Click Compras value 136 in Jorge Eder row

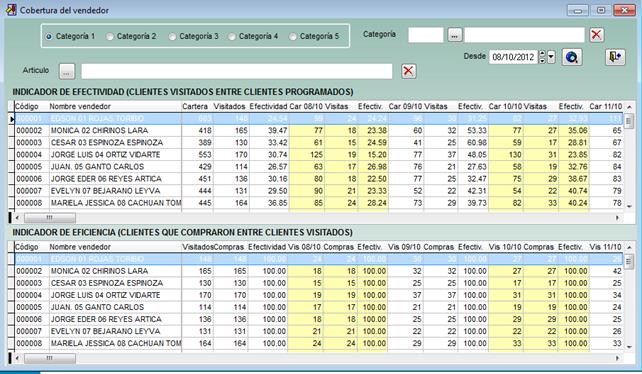(x=240, y=319)
